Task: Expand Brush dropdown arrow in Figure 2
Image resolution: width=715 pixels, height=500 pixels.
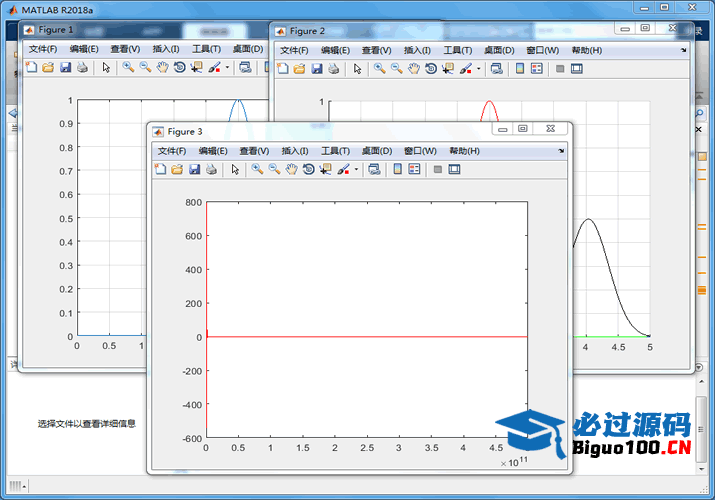Action: point(478,69)
